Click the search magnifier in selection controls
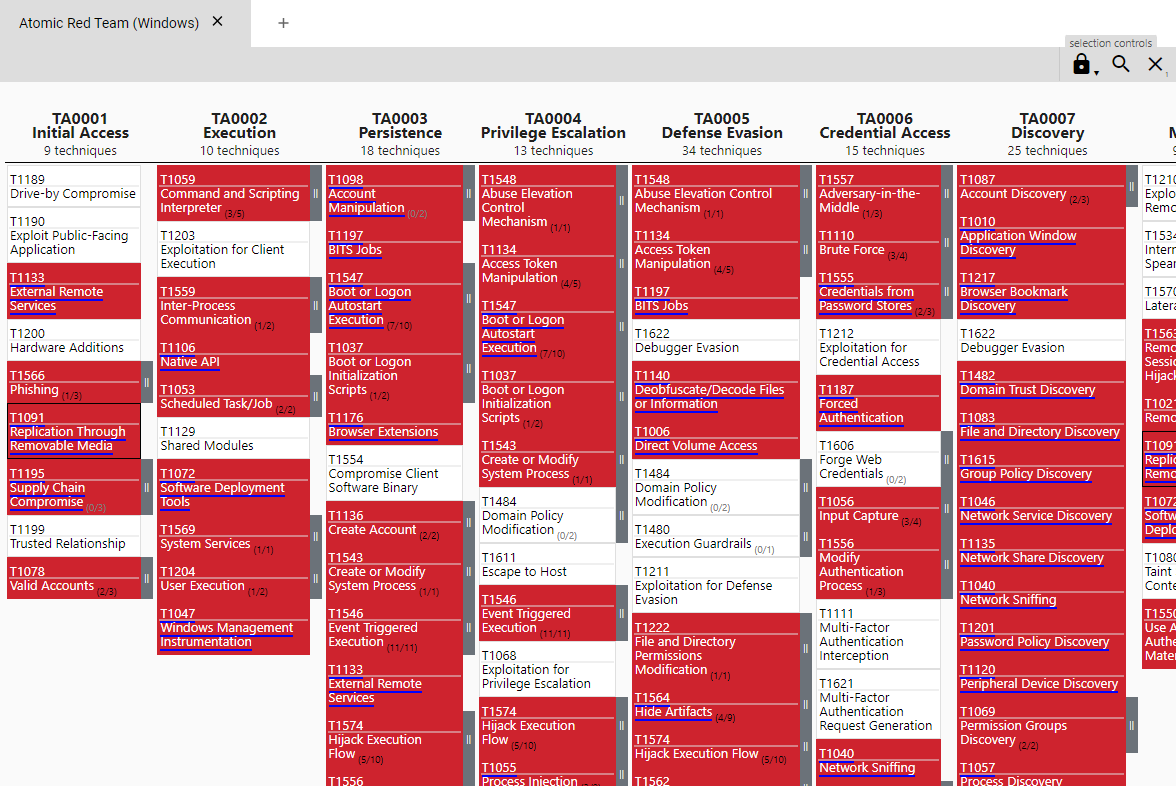1176x786 pixels. click(x=1120, y=64)
